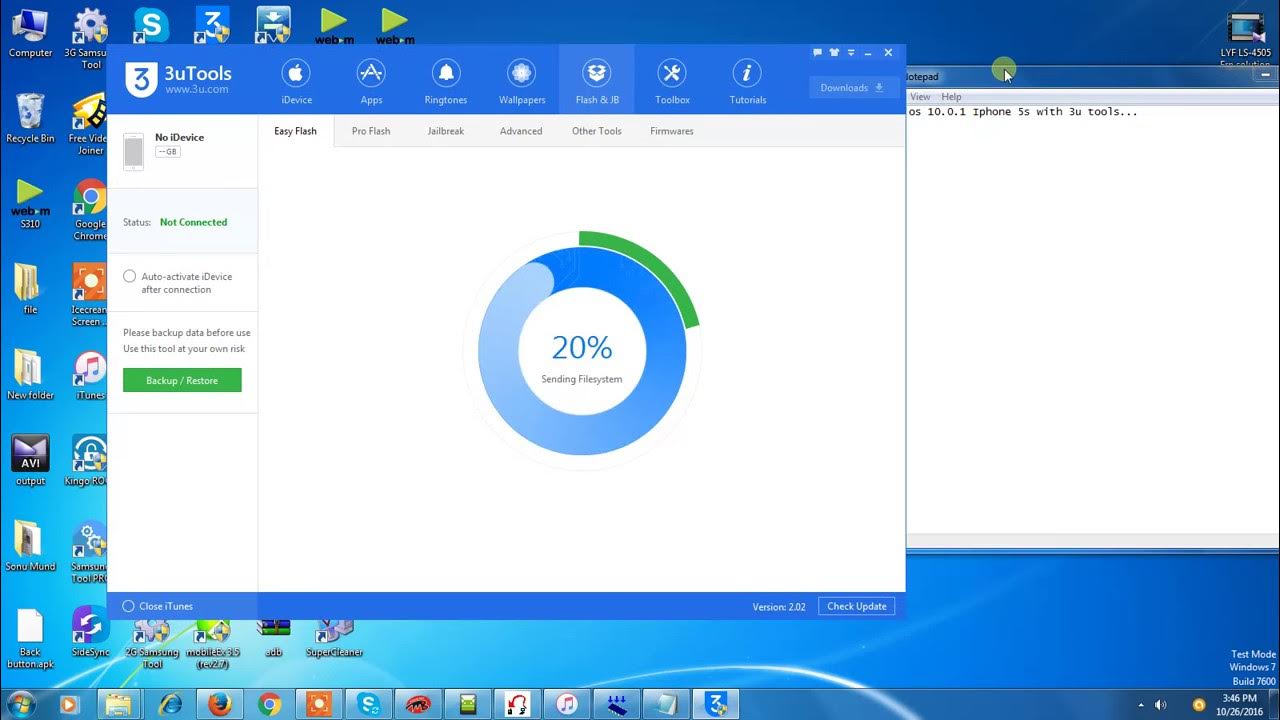
Task: Open Windows Explorer from the taskbar
Action: tap(120, 705)
